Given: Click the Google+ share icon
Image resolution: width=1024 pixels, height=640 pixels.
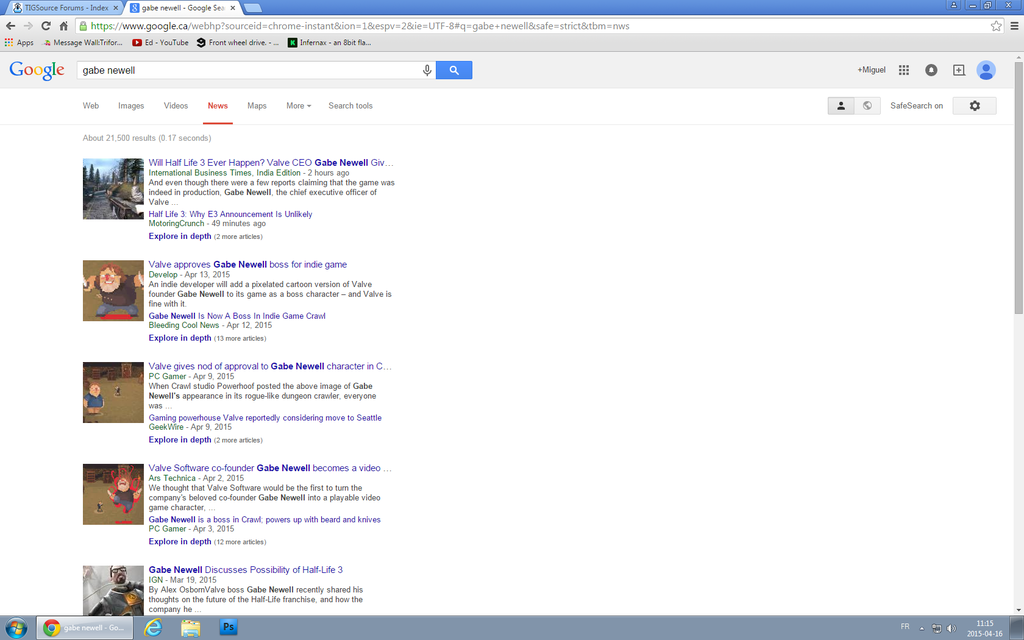Looking at the screenshot, I should click(x=958, y=70).
